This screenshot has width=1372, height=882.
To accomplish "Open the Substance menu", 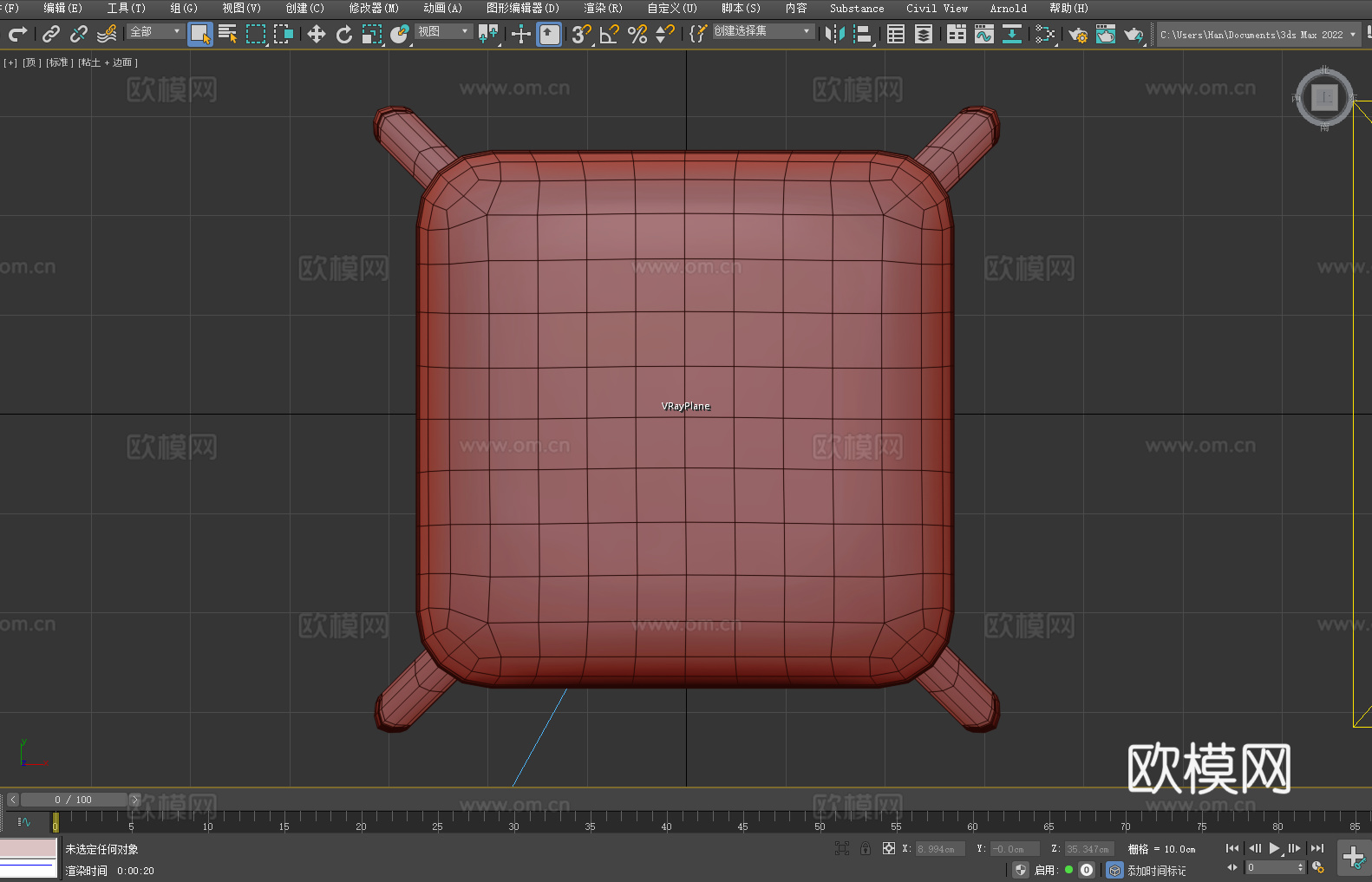I will (x=857, y=8).
